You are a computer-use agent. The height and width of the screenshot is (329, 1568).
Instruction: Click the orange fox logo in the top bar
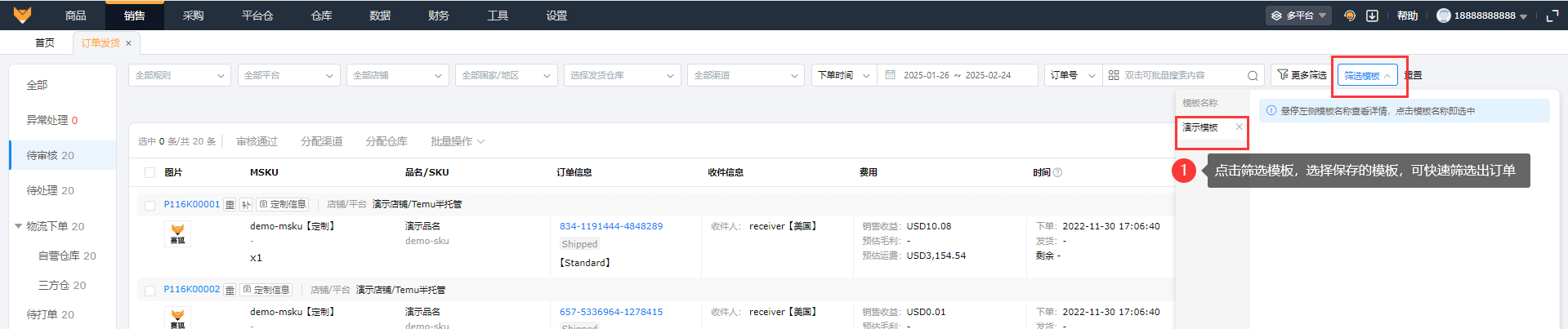click(x=23, y=15)
